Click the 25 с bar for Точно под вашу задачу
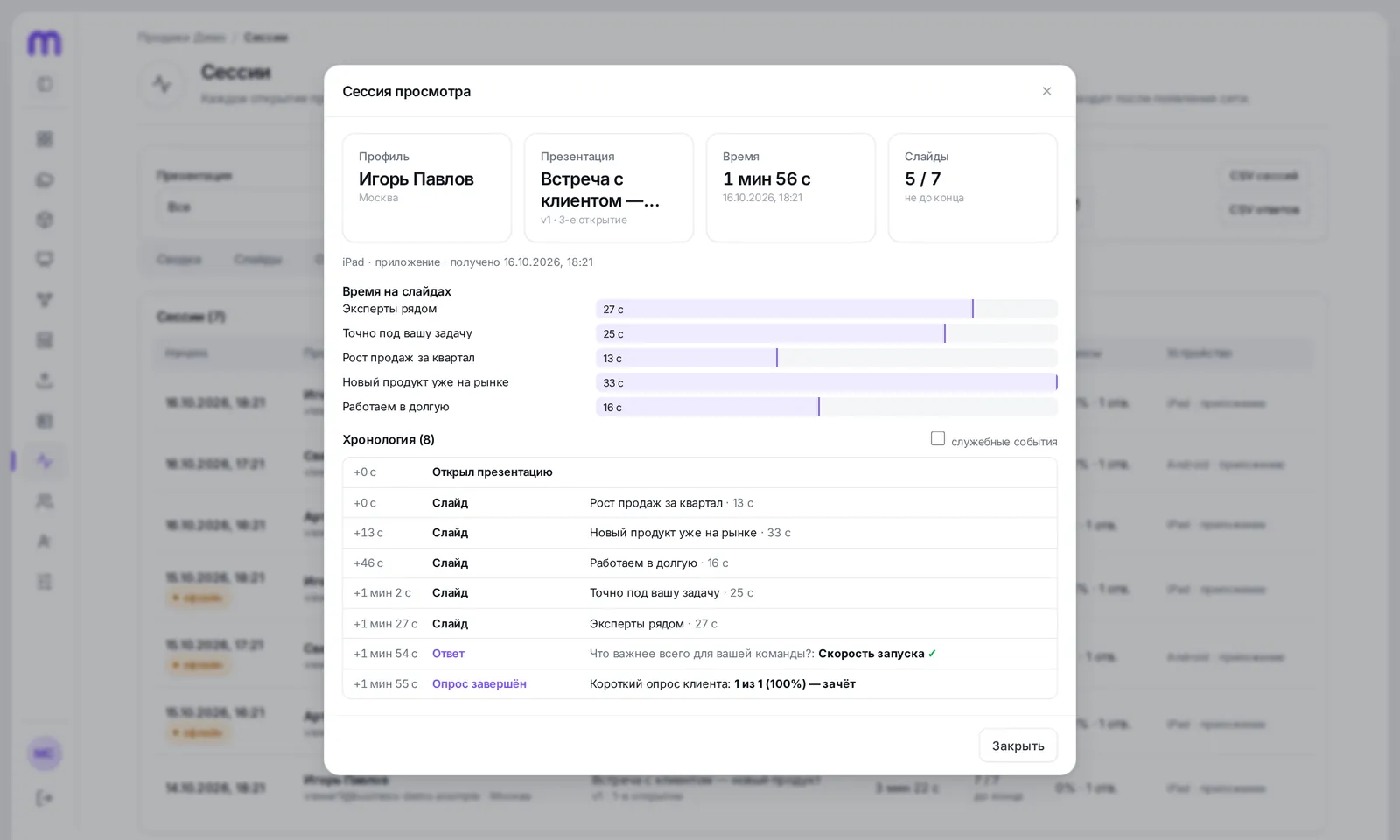 (771, 333)
